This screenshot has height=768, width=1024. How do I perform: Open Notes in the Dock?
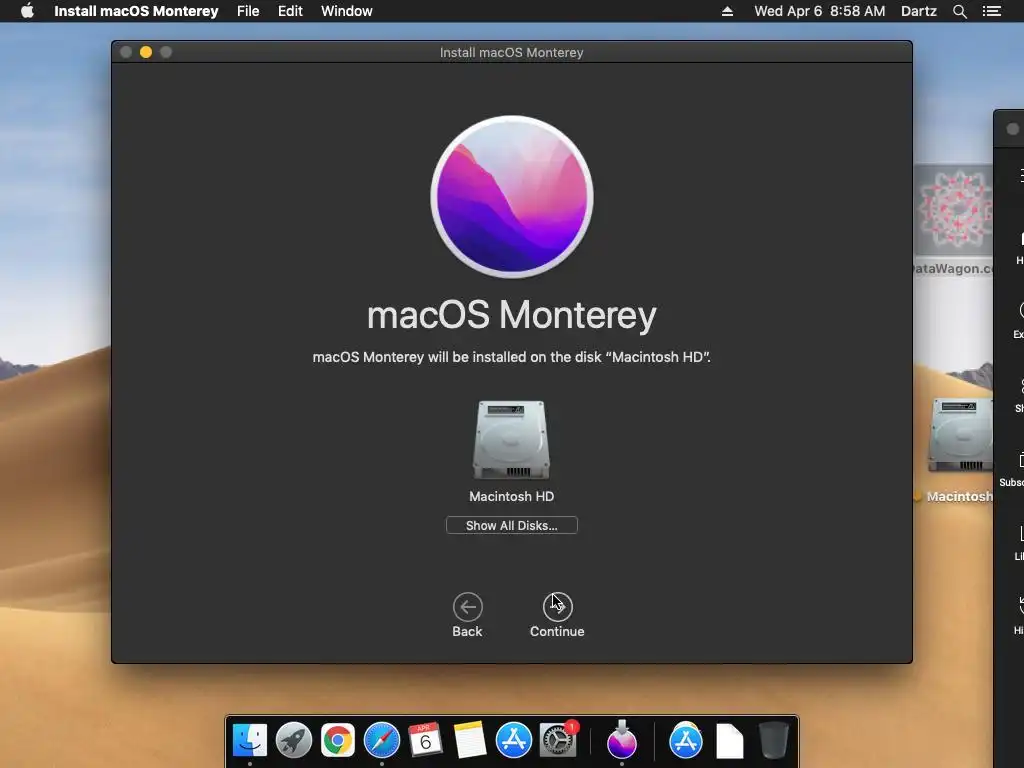tap(469, 741)
